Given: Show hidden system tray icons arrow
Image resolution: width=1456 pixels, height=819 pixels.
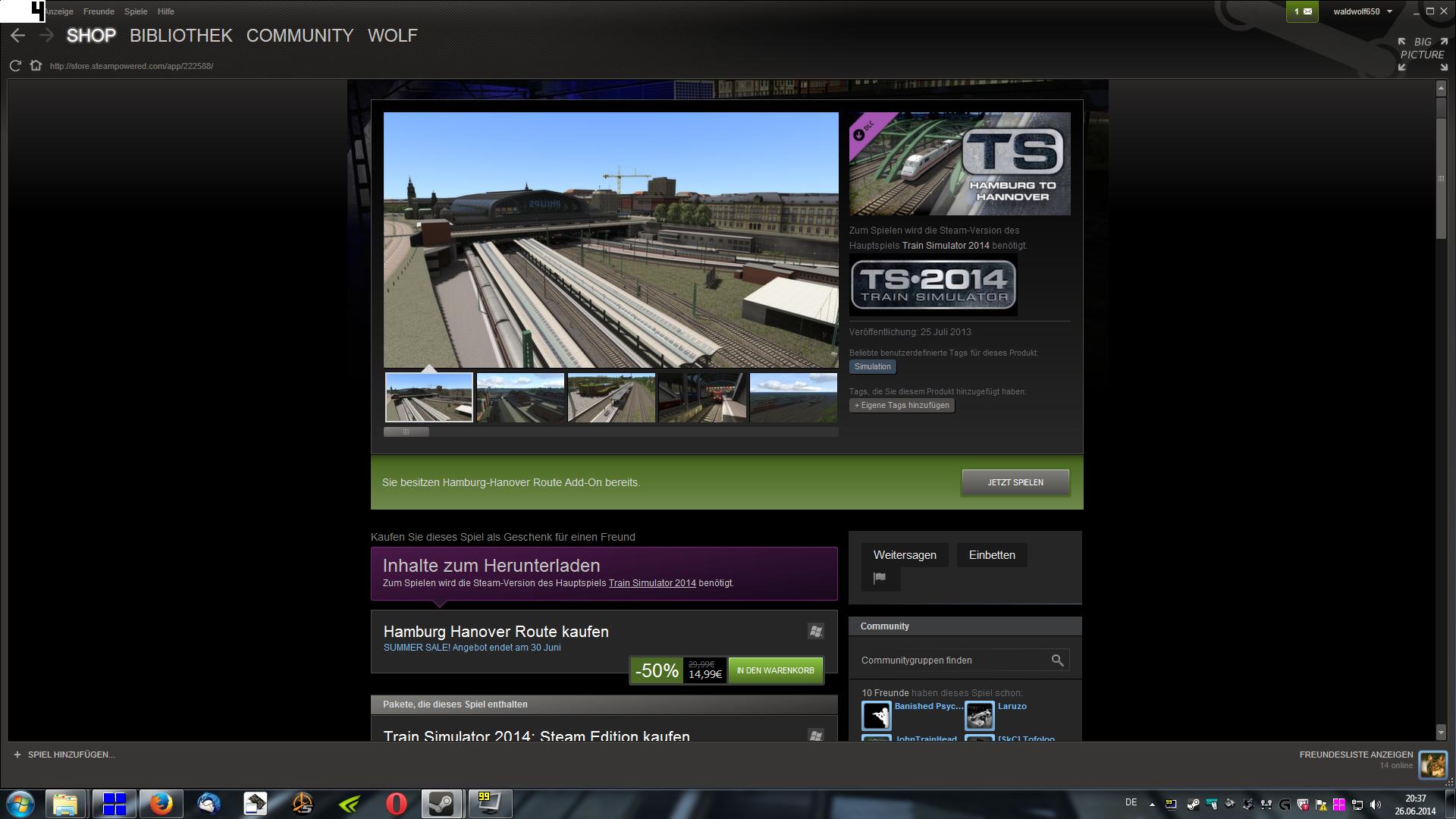Looking at the screenshot, I should [1152, 805].
